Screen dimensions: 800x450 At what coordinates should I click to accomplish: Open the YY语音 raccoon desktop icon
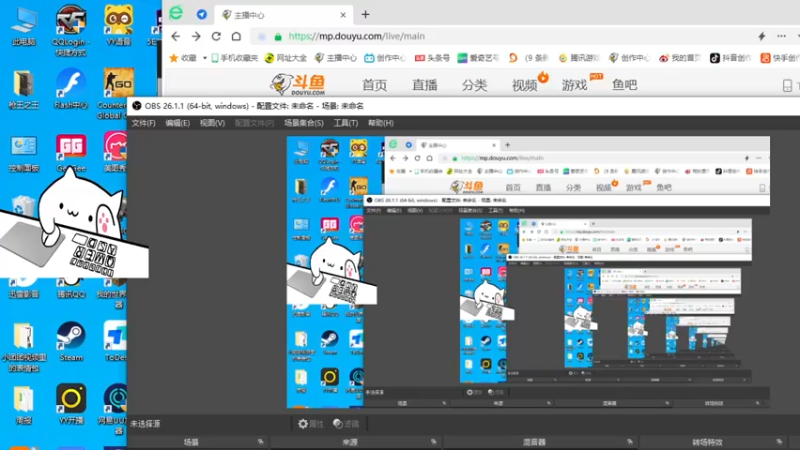[x=118, y=26]
